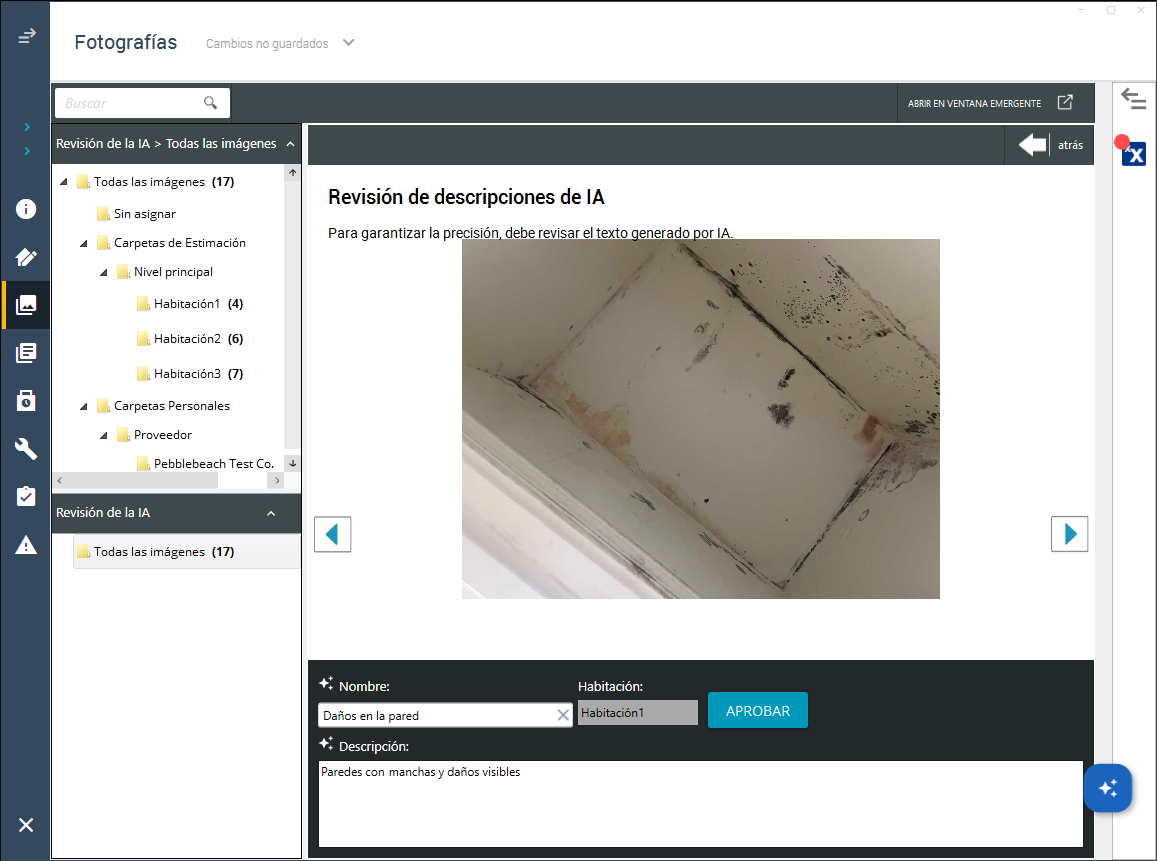
Task: Click the AI sparkle icon beside Descripción
Action: click(326, 744)
